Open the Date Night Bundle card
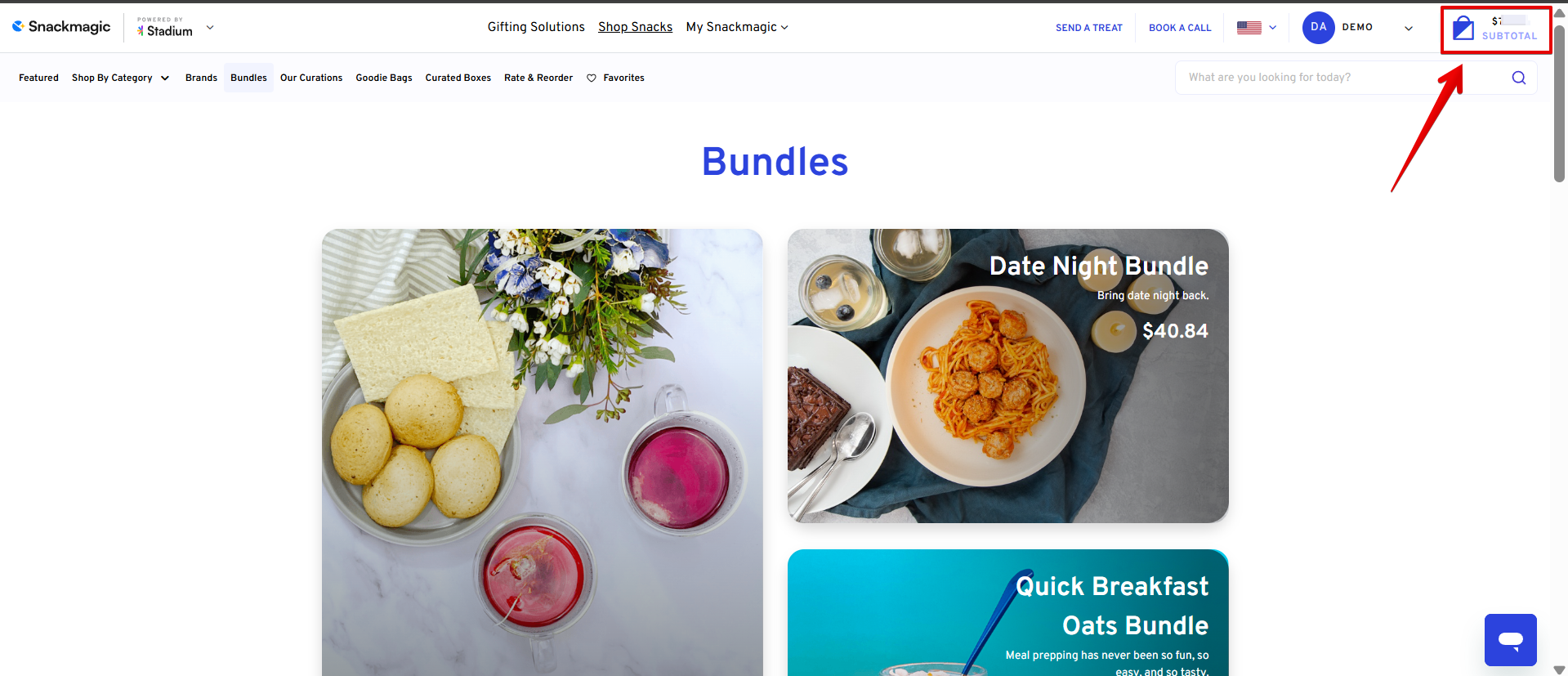 coord(1007,376)
